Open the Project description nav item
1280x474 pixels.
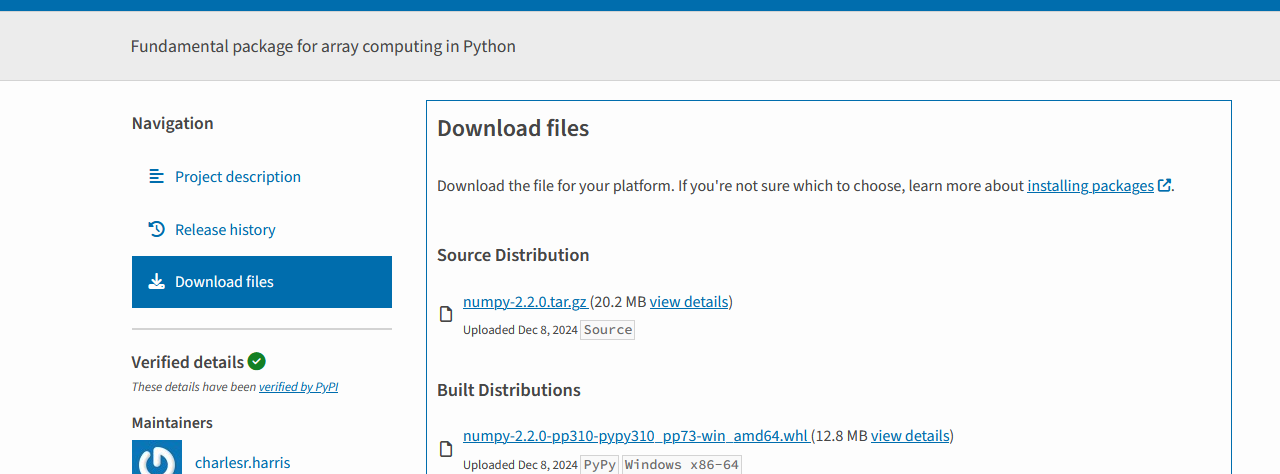point(262,176)
